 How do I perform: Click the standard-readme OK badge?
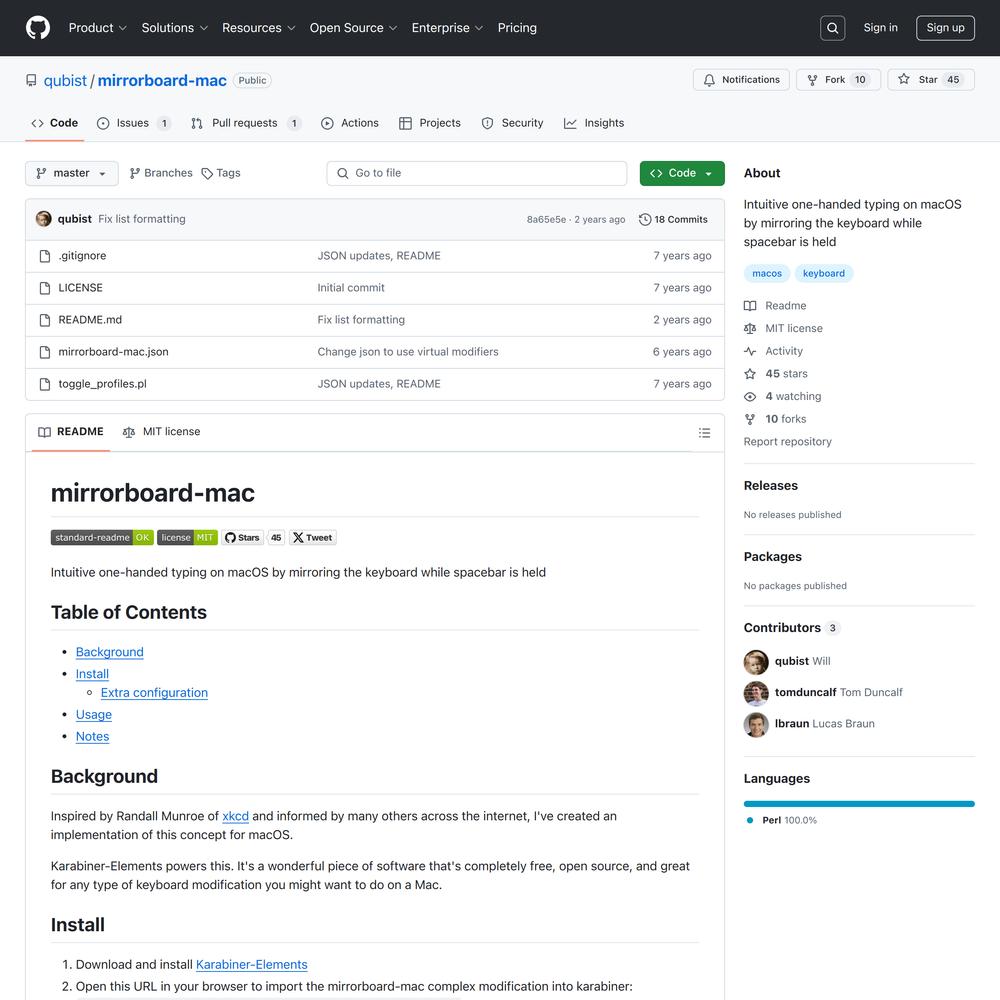tap(102, 538)
